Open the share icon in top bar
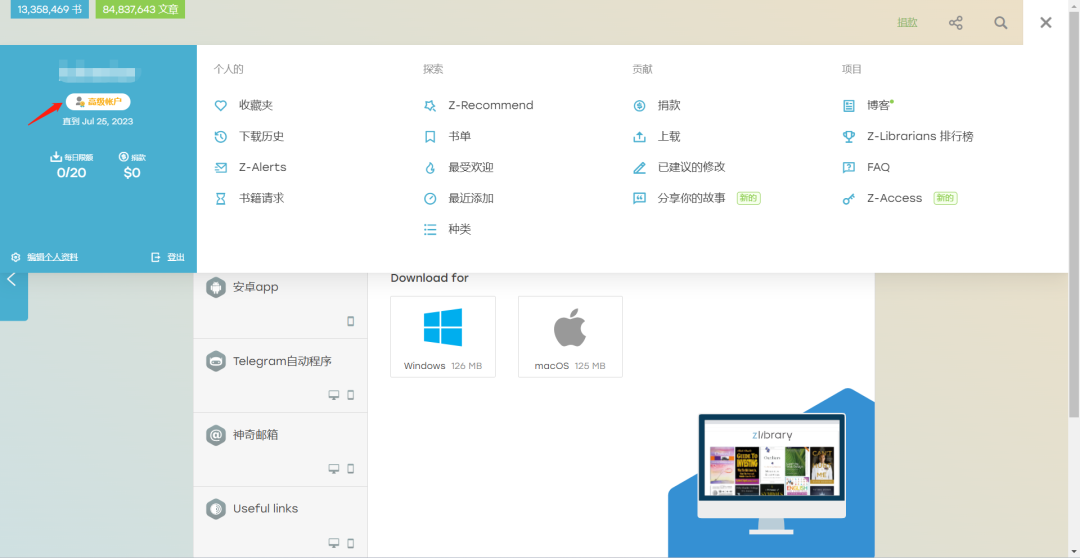1080x558 pixels. point(955,23)
